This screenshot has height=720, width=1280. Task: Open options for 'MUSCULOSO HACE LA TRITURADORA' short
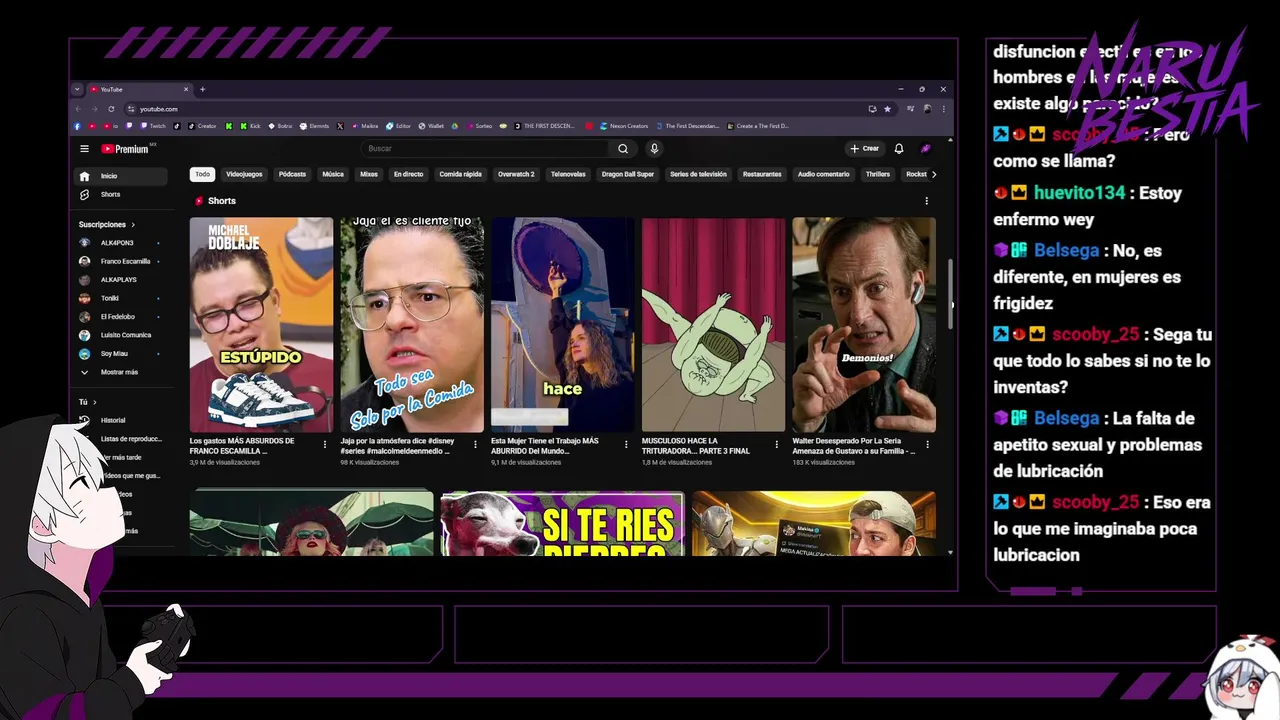click(x=777, y=444)
